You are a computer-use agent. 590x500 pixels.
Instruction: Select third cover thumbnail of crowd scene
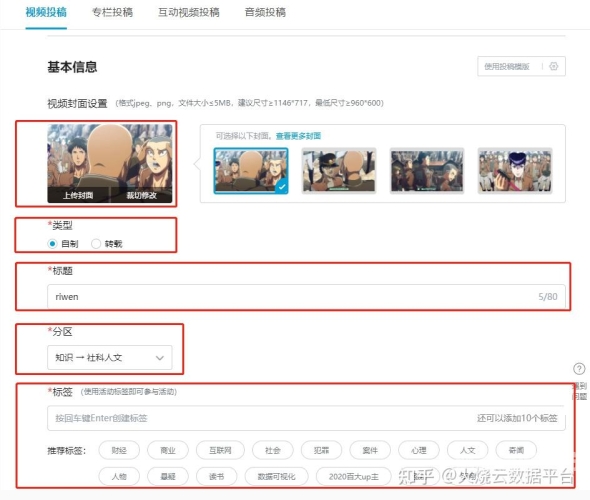pos(427,171)
